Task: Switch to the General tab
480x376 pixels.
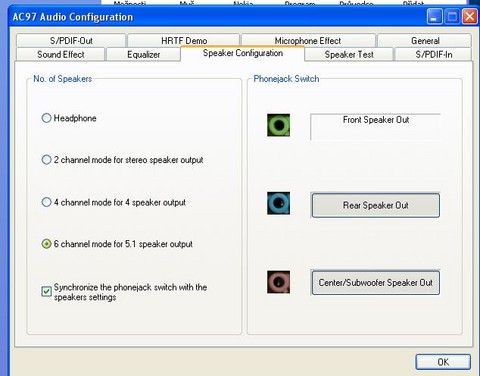Action: [x=425, y=41]
